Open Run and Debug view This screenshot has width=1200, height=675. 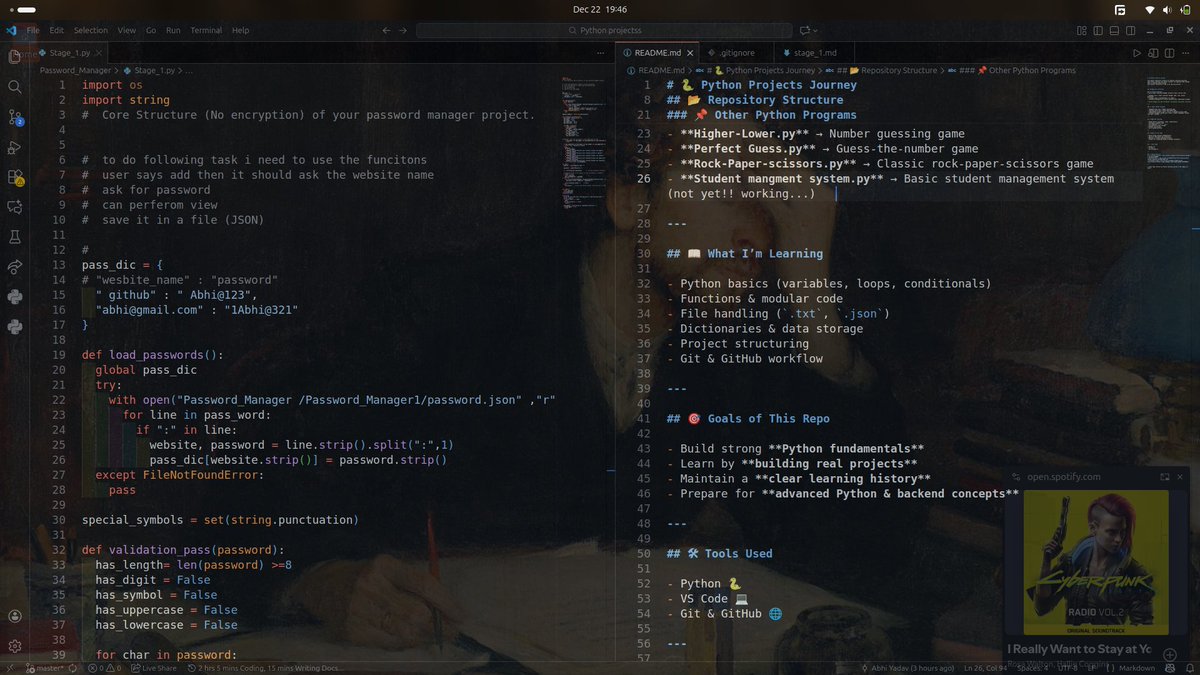coord(14,147)
